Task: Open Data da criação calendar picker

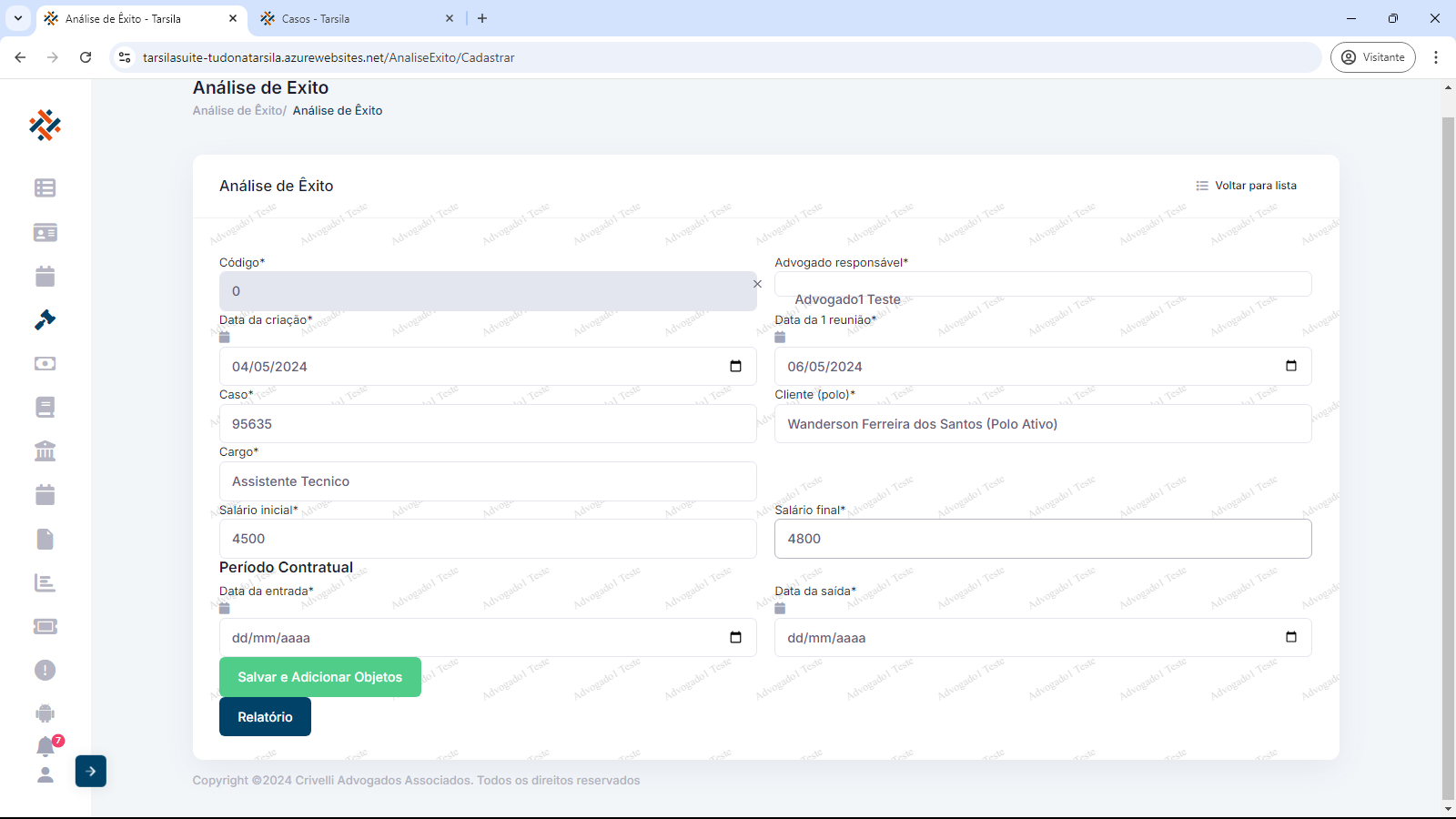Action: (x=735, y=366)
